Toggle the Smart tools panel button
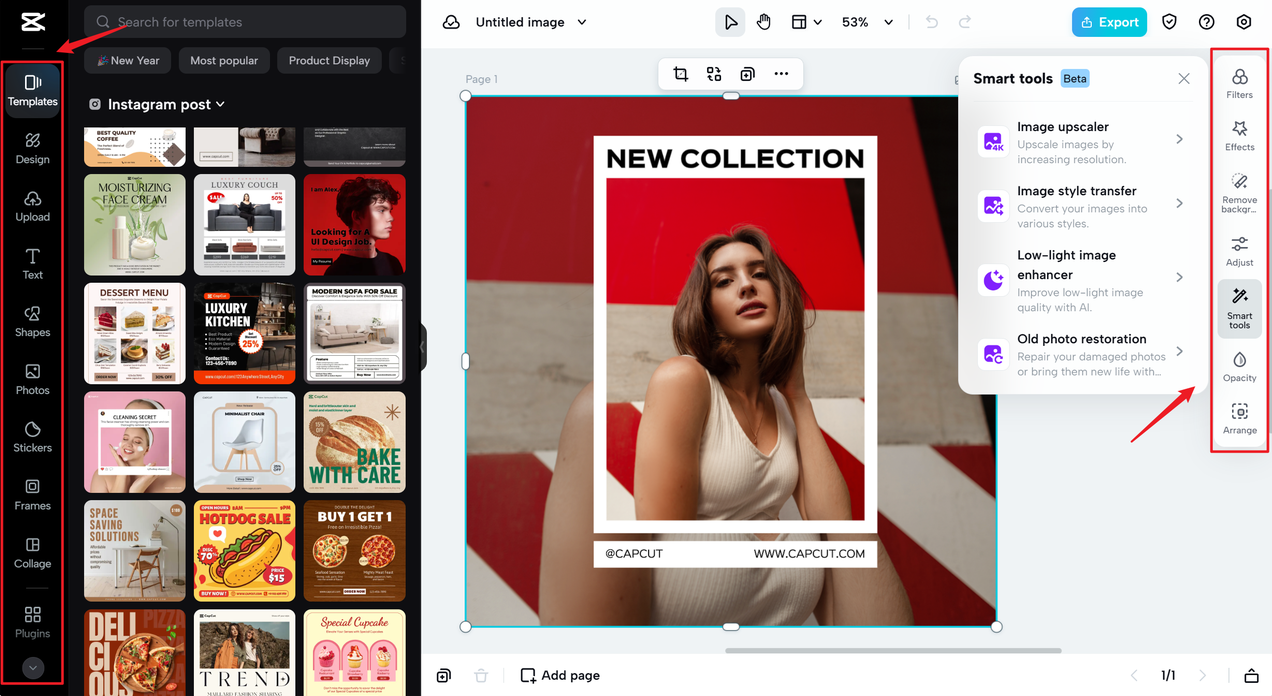 [x=1239, y=308]
